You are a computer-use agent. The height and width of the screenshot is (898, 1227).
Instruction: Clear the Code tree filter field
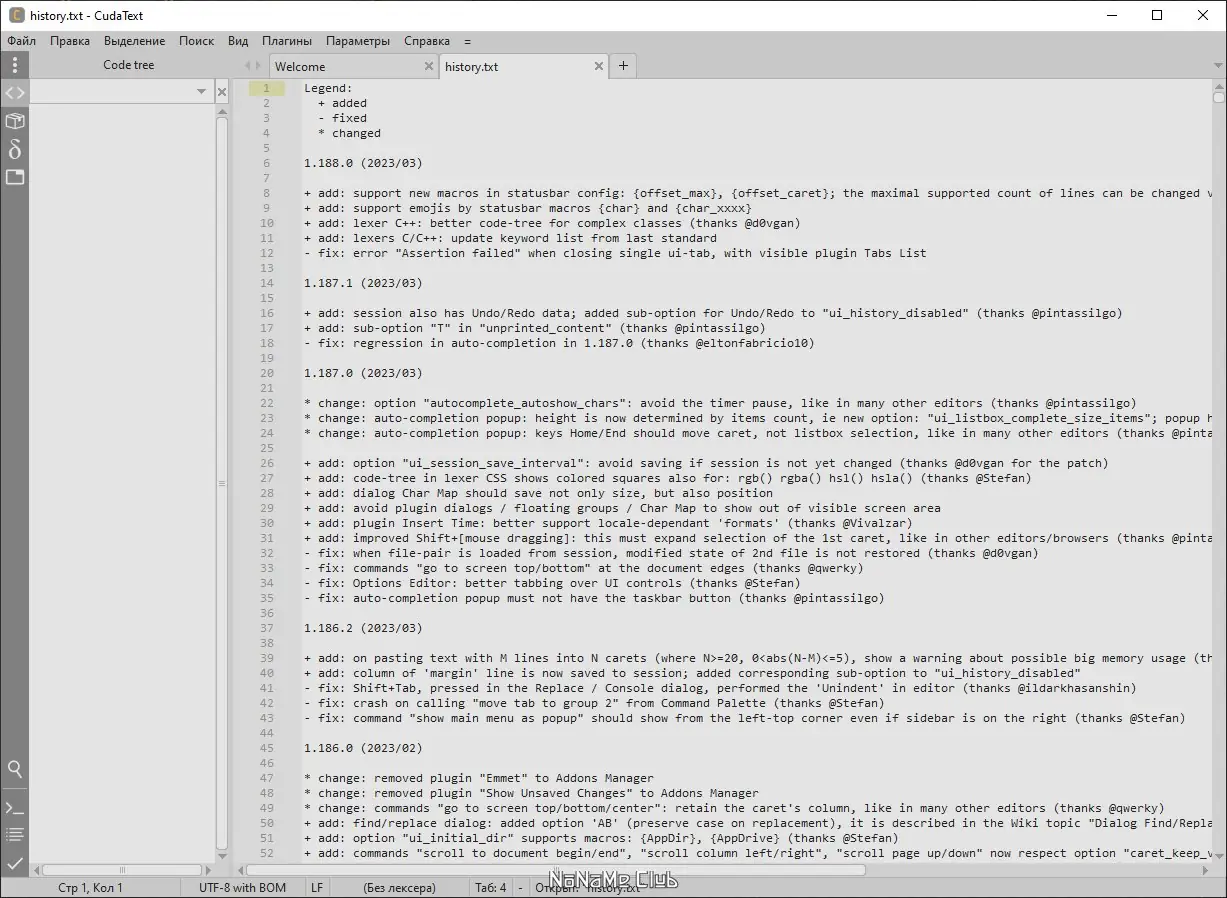point(222,92)
